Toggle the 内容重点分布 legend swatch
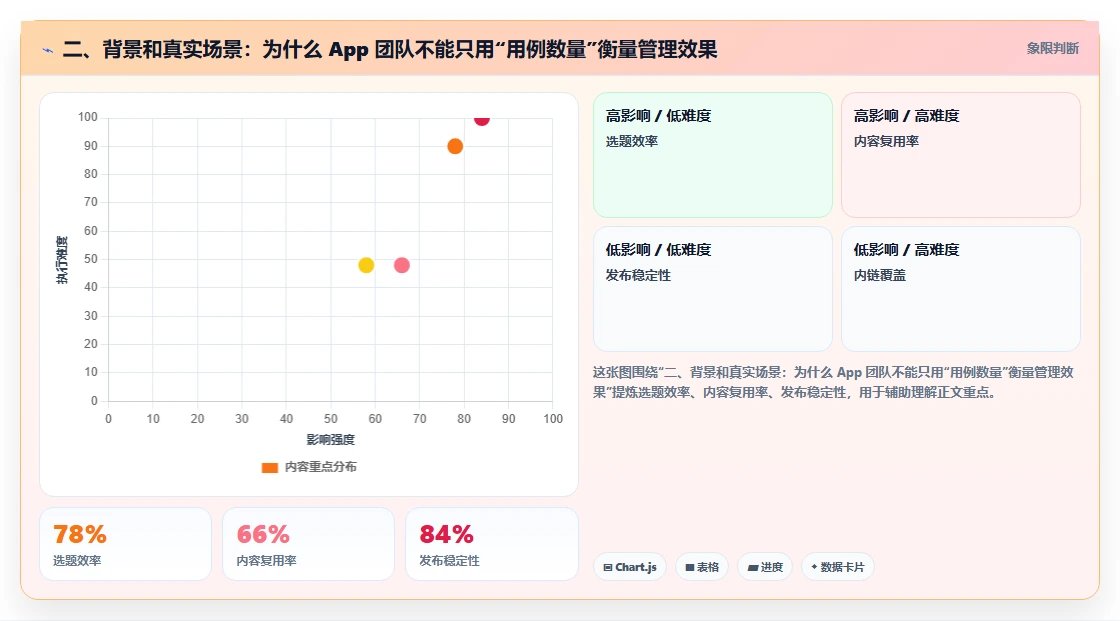The width and height of the screenshot is (1120, 621). pos(269,467)
